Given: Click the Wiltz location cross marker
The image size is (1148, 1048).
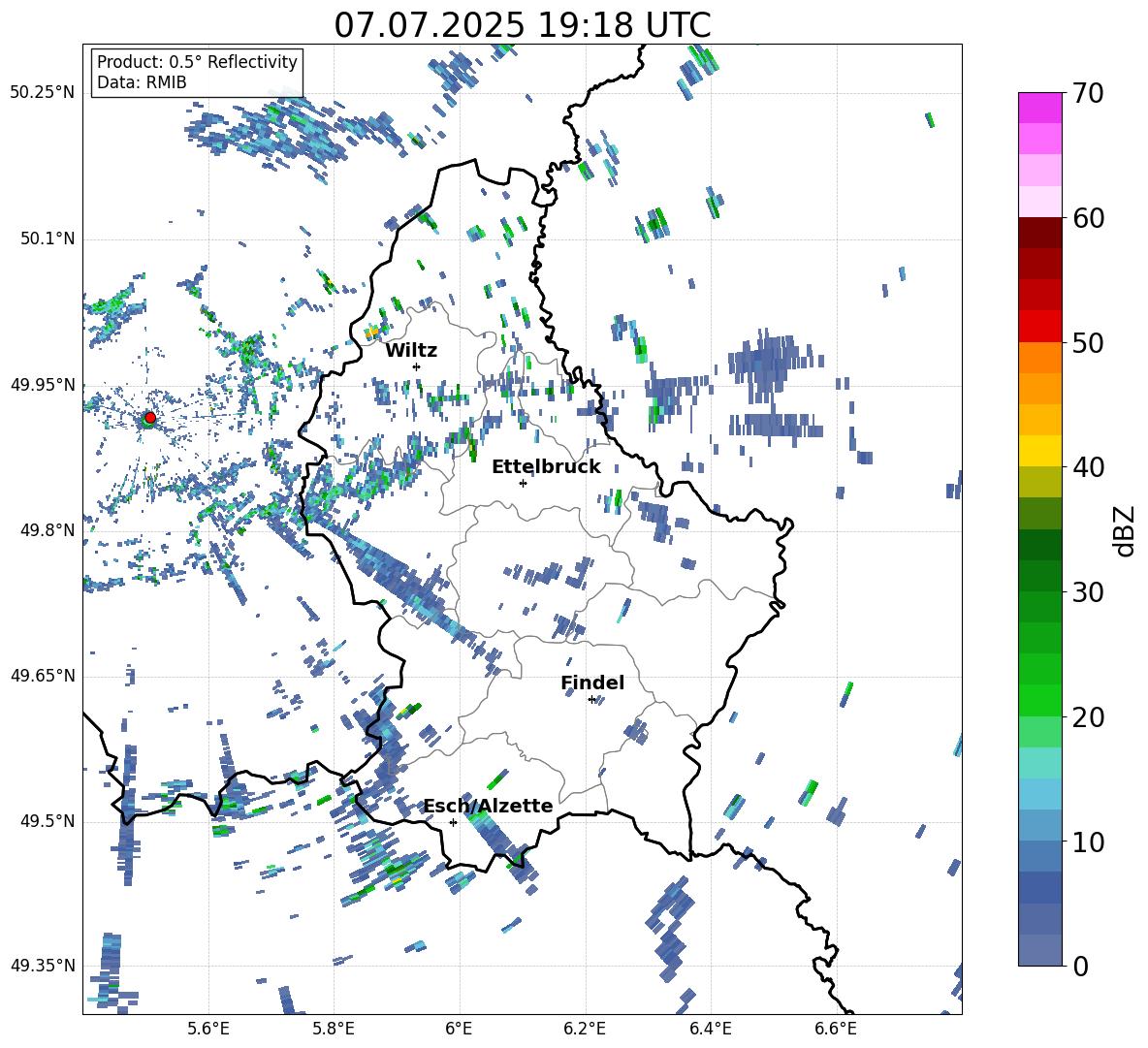Looking at the screenshot, I should 417,366.
